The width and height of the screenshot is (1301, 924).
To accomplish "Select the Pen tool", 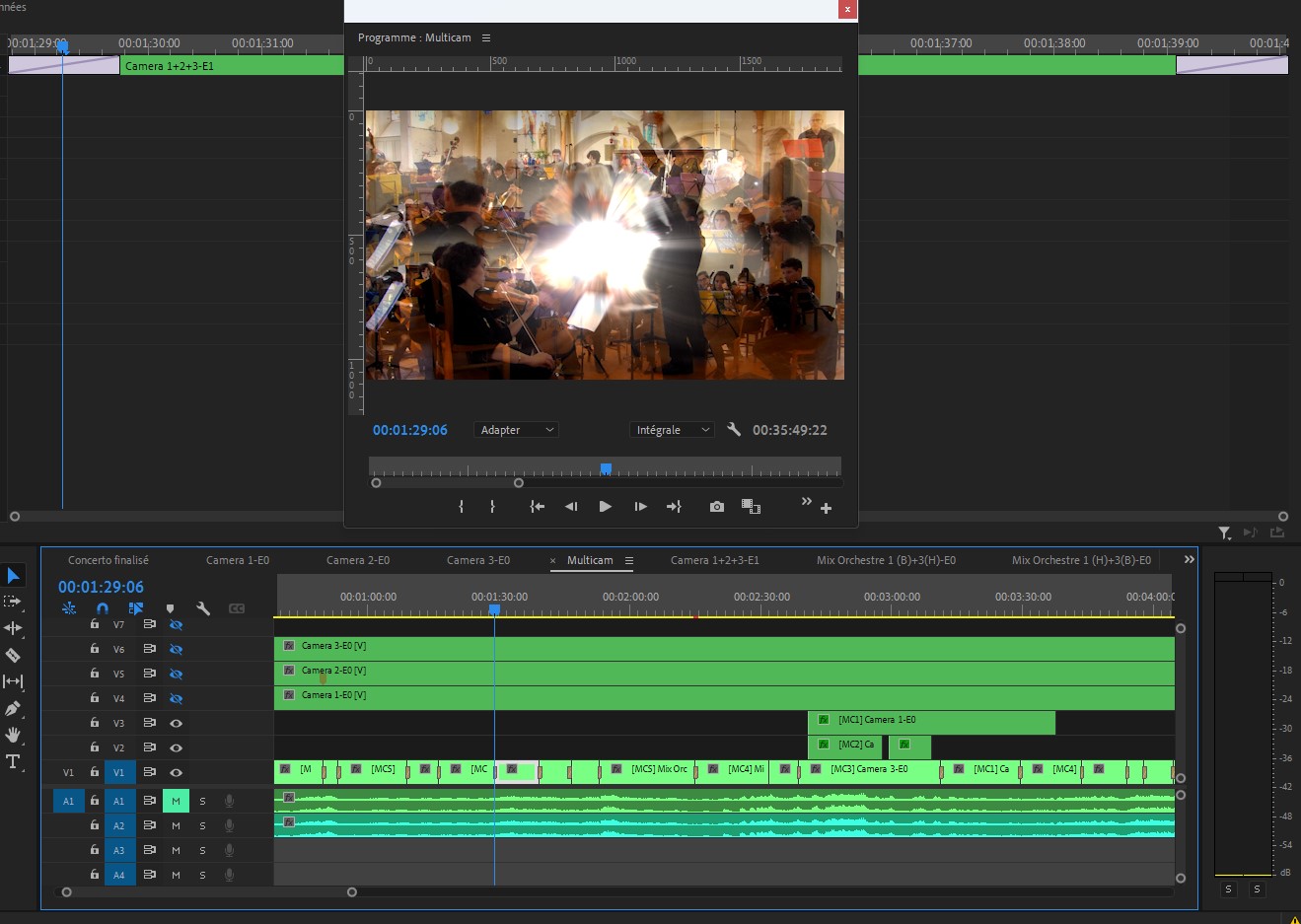I will pos(13,708).
